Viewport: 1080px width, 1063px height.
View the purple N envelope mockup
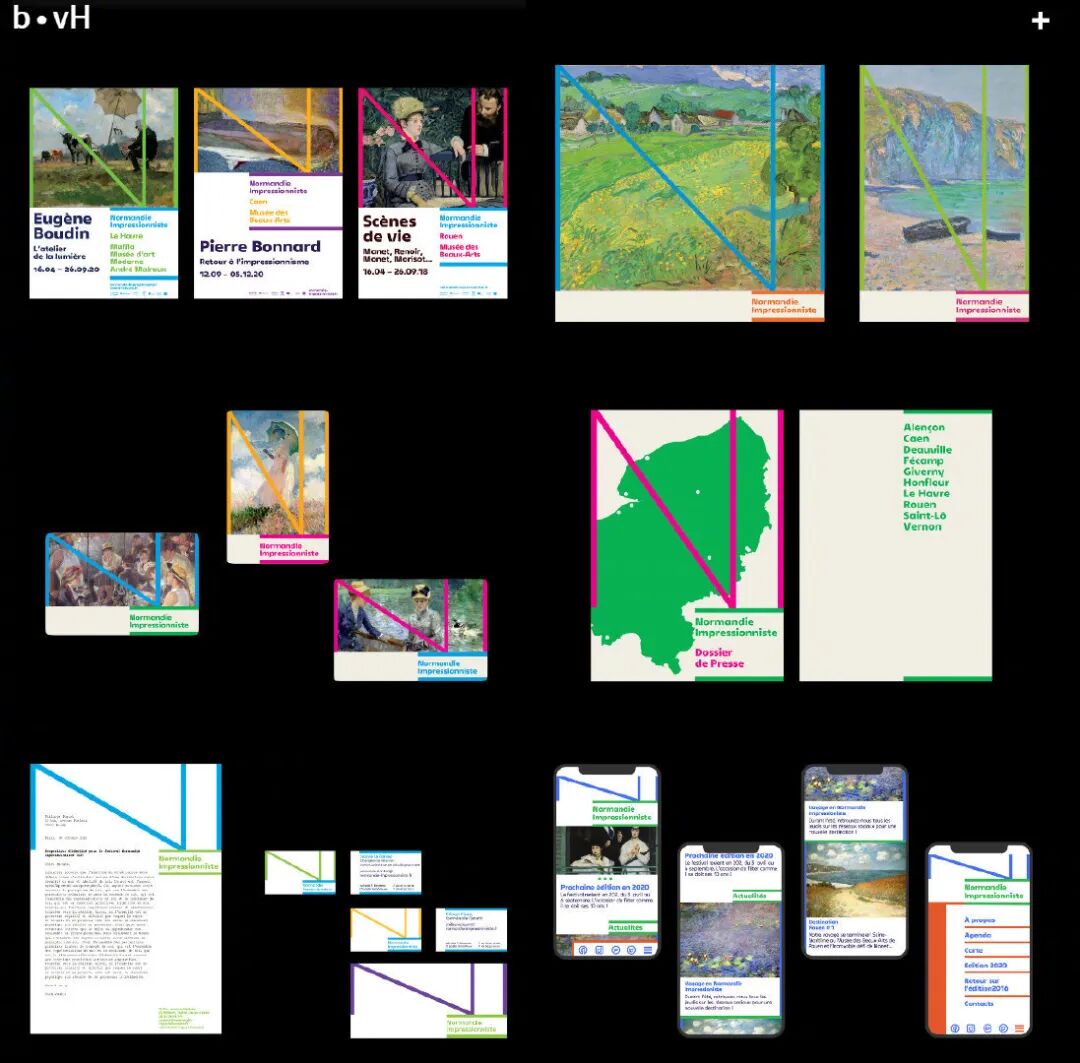tap(428, 1000)
